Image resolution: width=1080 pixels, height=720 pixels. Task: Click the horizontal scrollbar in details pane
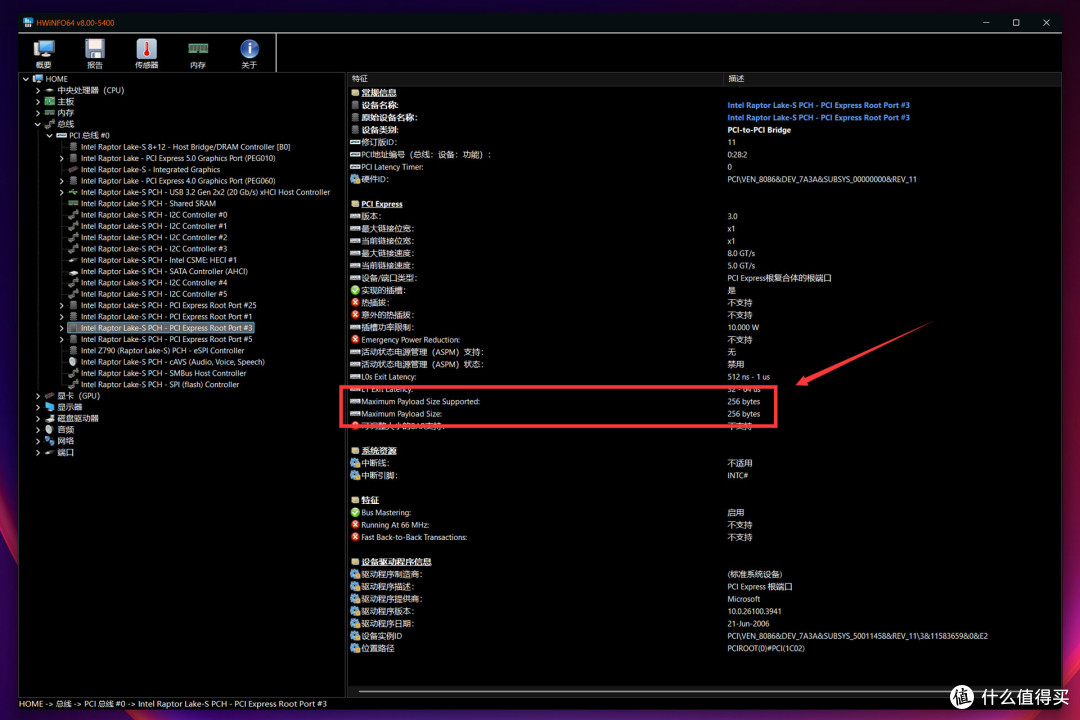tap(654, 691)
